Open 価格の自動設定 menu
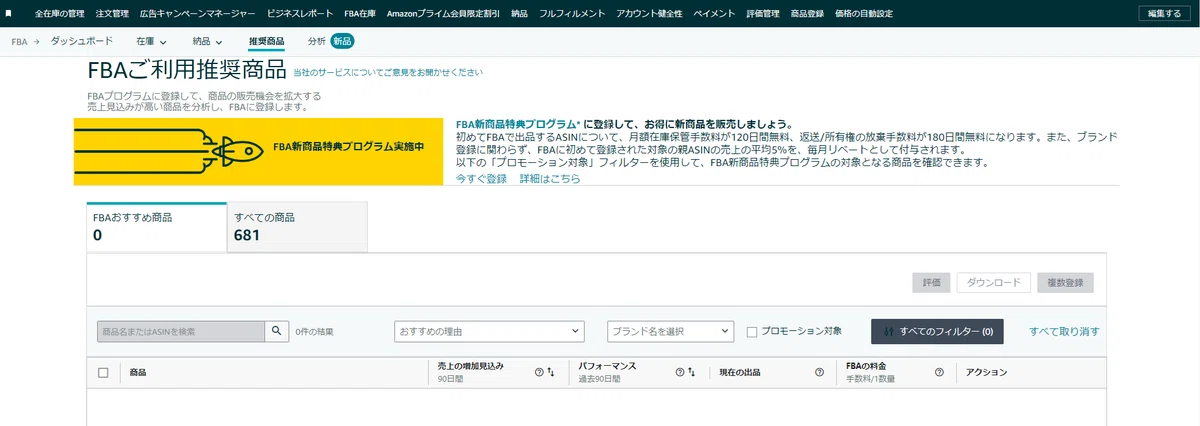The height and width of the screenshot is (426, 1200). pos(863,14)
